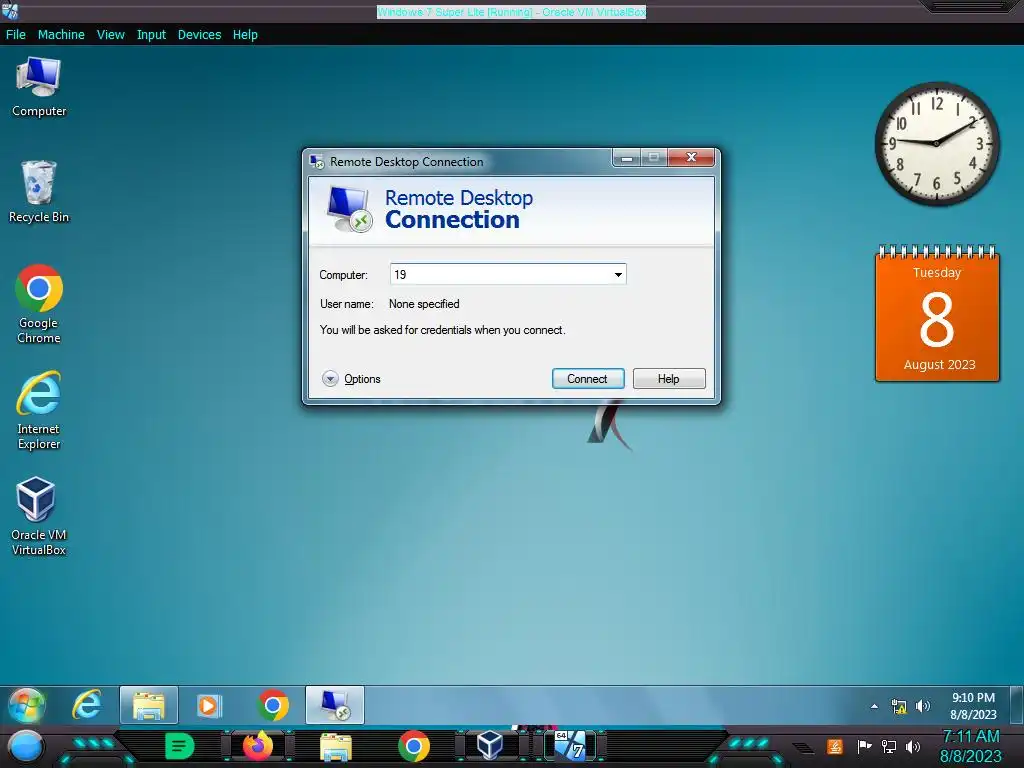Viewport: 1024px width, 768px height.
Task: Click the analog clock gadget
Action: (936, 144)
